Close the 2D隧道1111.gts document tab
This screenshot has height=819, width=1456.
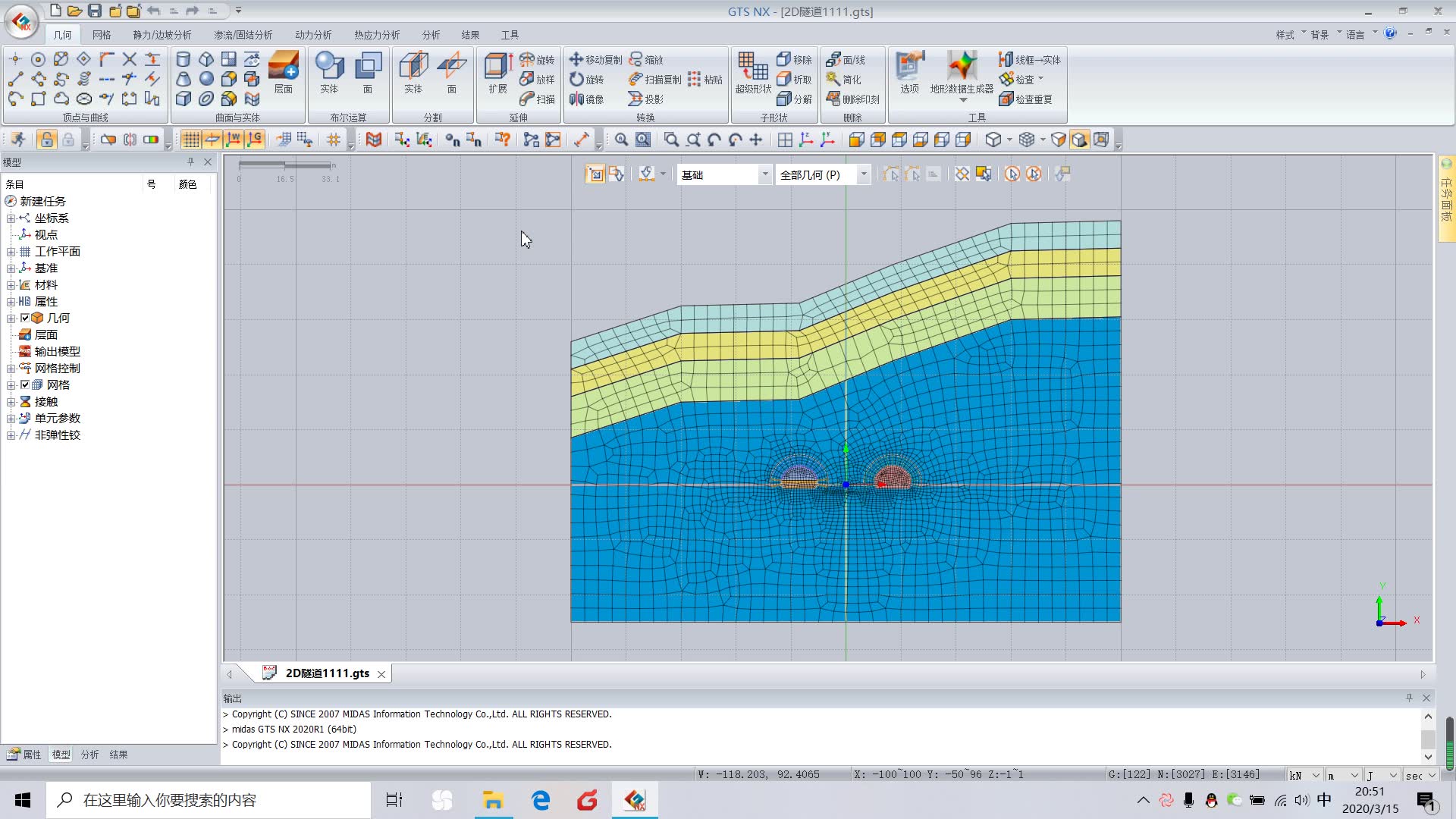381,674
